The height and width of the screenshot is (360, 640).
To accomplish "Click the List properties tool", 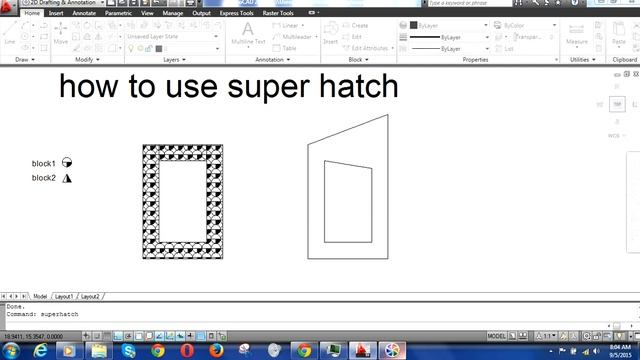I will (504, 49).
